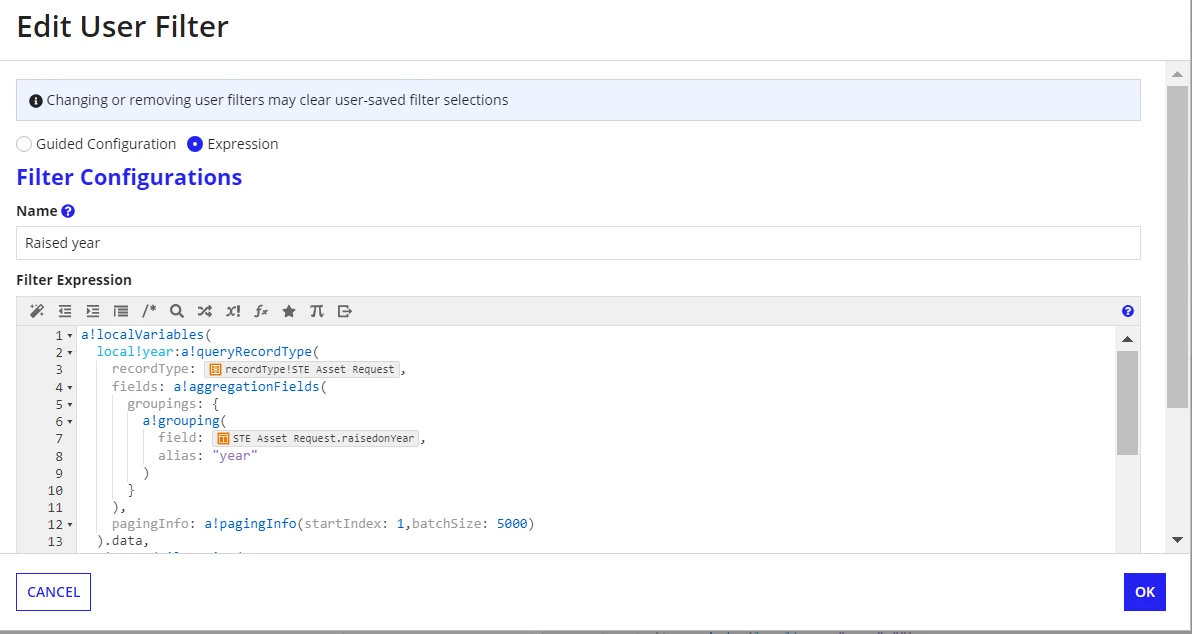Click the "year" alias string on line 8

coord(235,455)
